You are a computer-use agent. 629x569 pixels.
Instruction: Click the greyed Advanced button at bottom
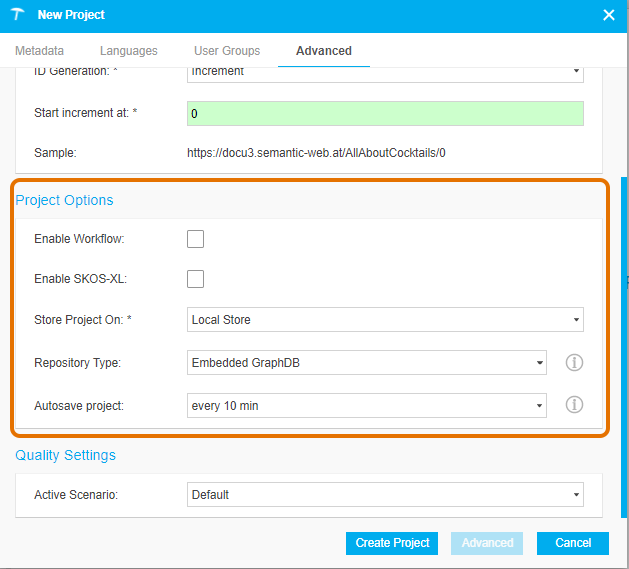[487, 543]
